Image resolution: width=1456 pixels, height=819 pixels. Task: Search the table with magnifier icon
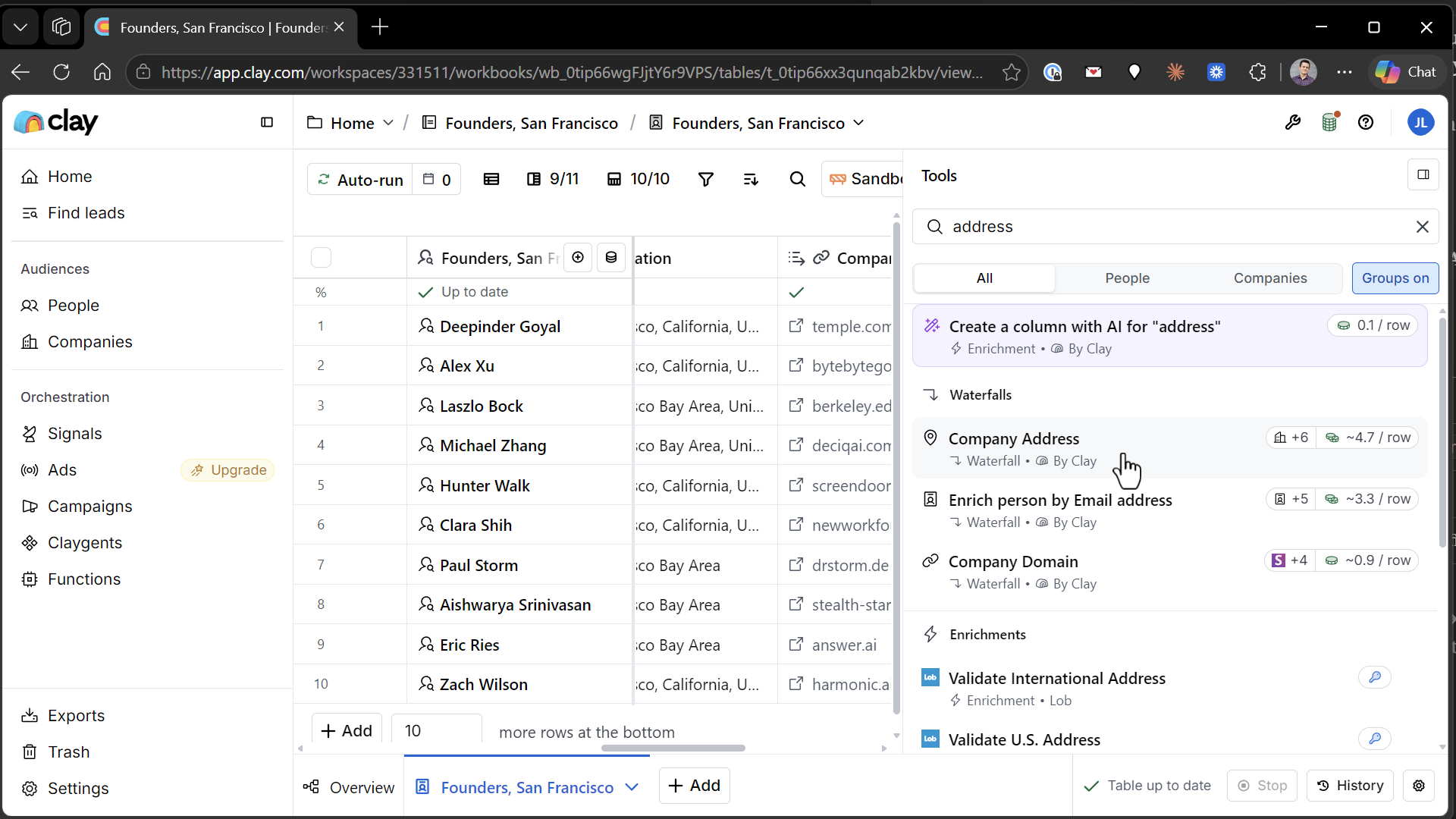pos(797,180)
